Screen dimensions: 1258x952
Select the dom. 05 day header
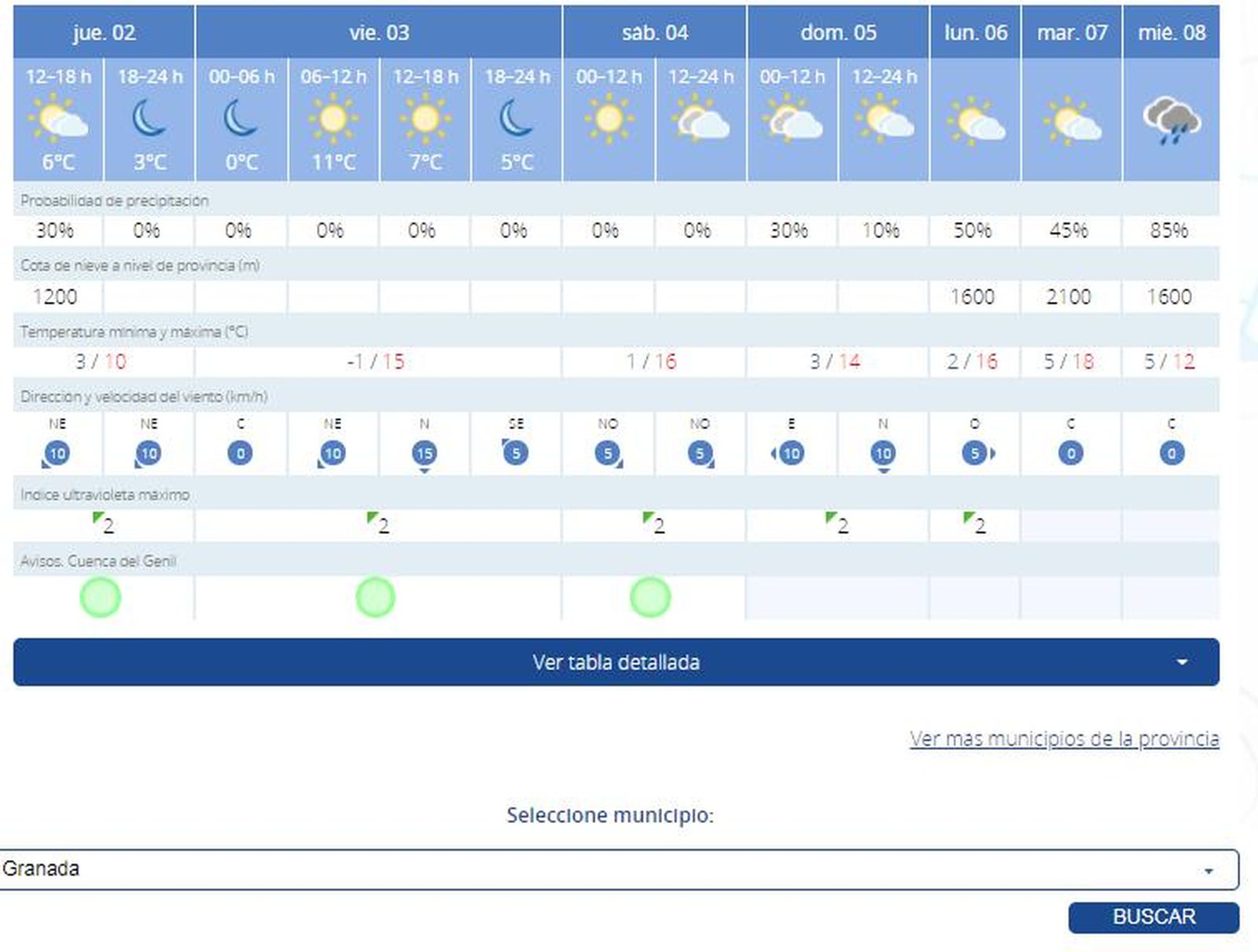[837, 32]
